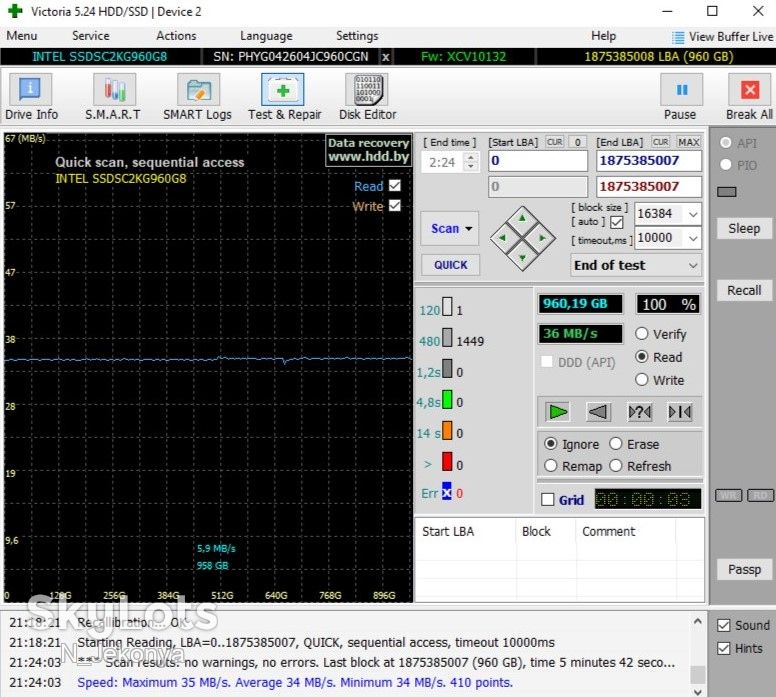Toggle the Sound checkbox
The width and height of the screenshot is (776, 697).
(724, 625)
